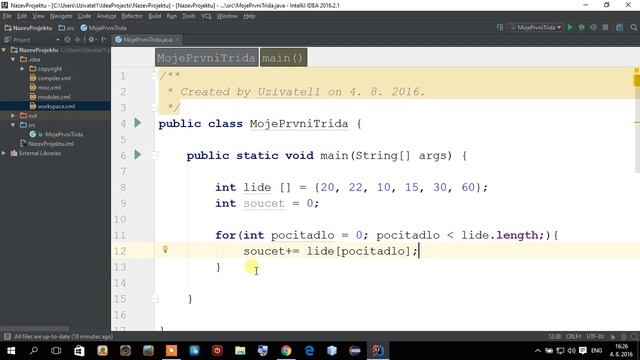
Task: Fold the comment block at line 1
Action: 154,76
